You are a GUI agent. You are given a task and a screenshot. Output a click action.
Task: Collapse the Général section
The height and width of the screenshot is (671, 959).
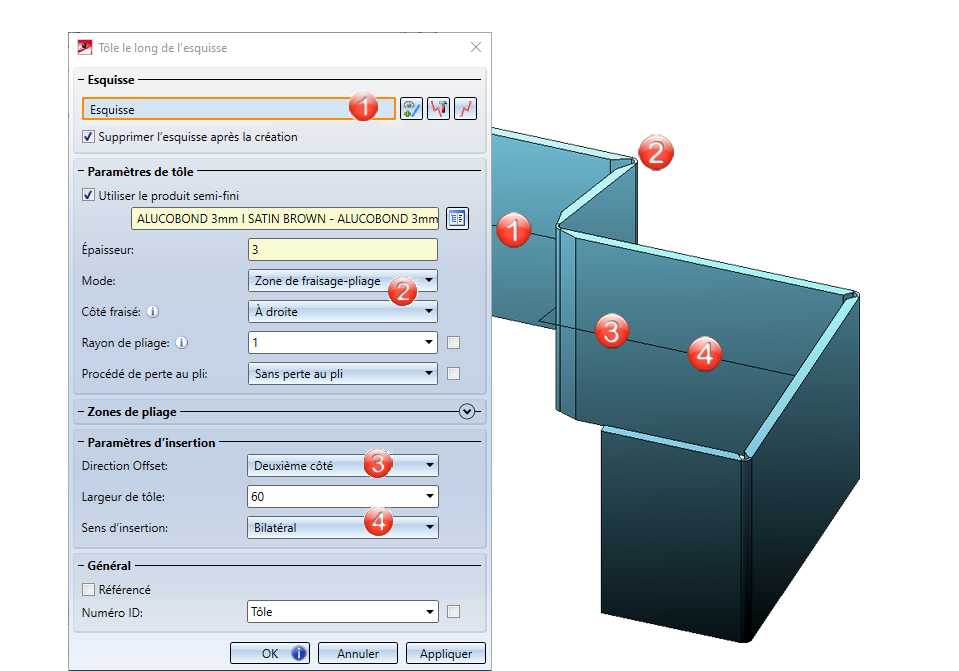pyautogui.click(x=81, y=565)
